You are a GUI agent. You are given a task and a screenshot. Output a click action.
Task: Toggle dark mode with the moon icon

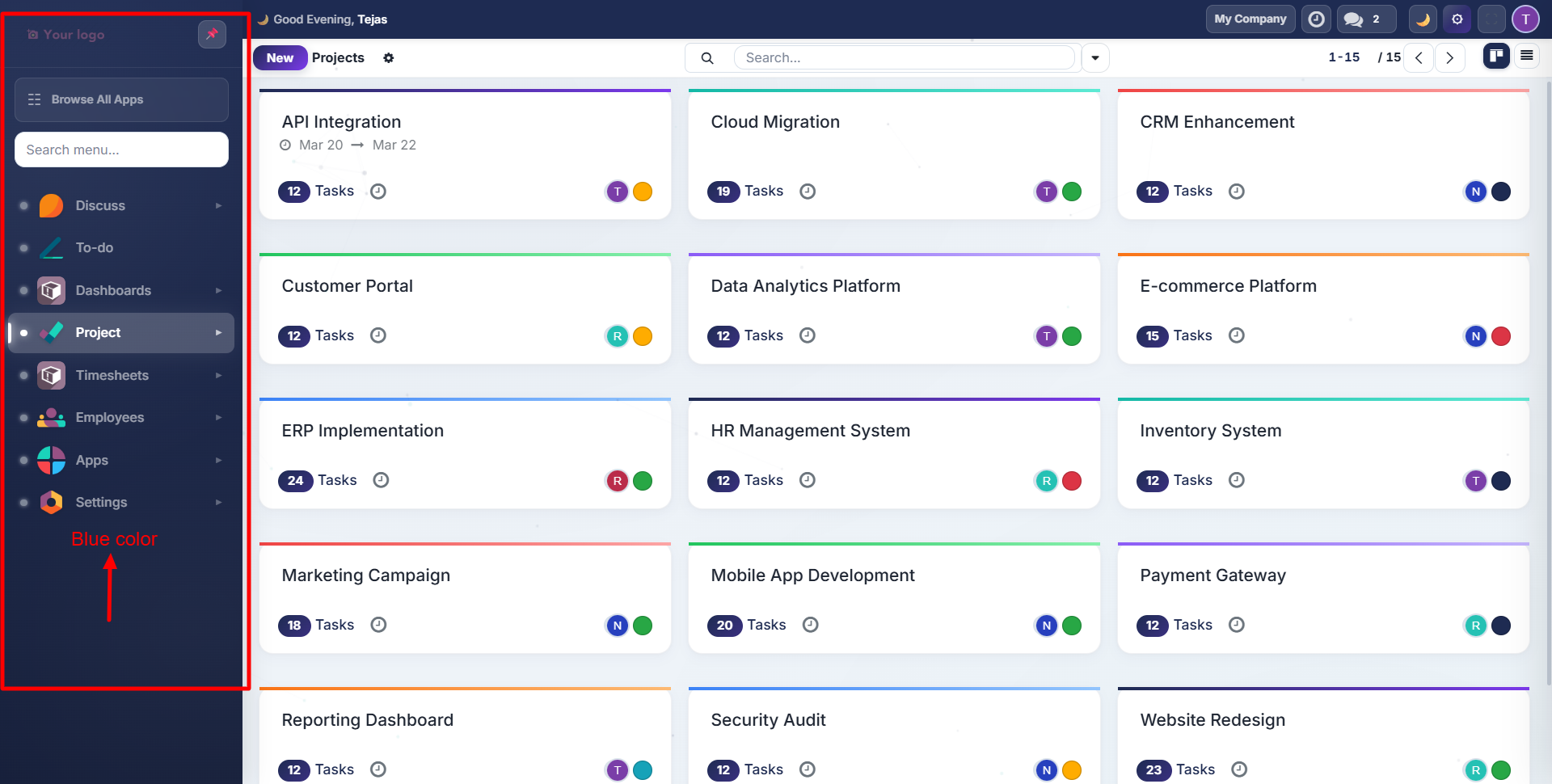1423,19
